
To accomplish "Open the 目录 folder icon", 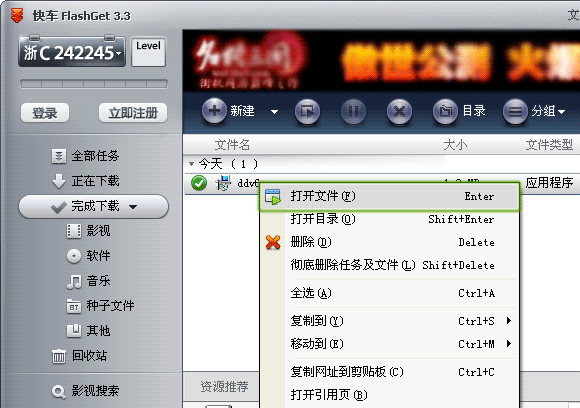I will point(445,111).
